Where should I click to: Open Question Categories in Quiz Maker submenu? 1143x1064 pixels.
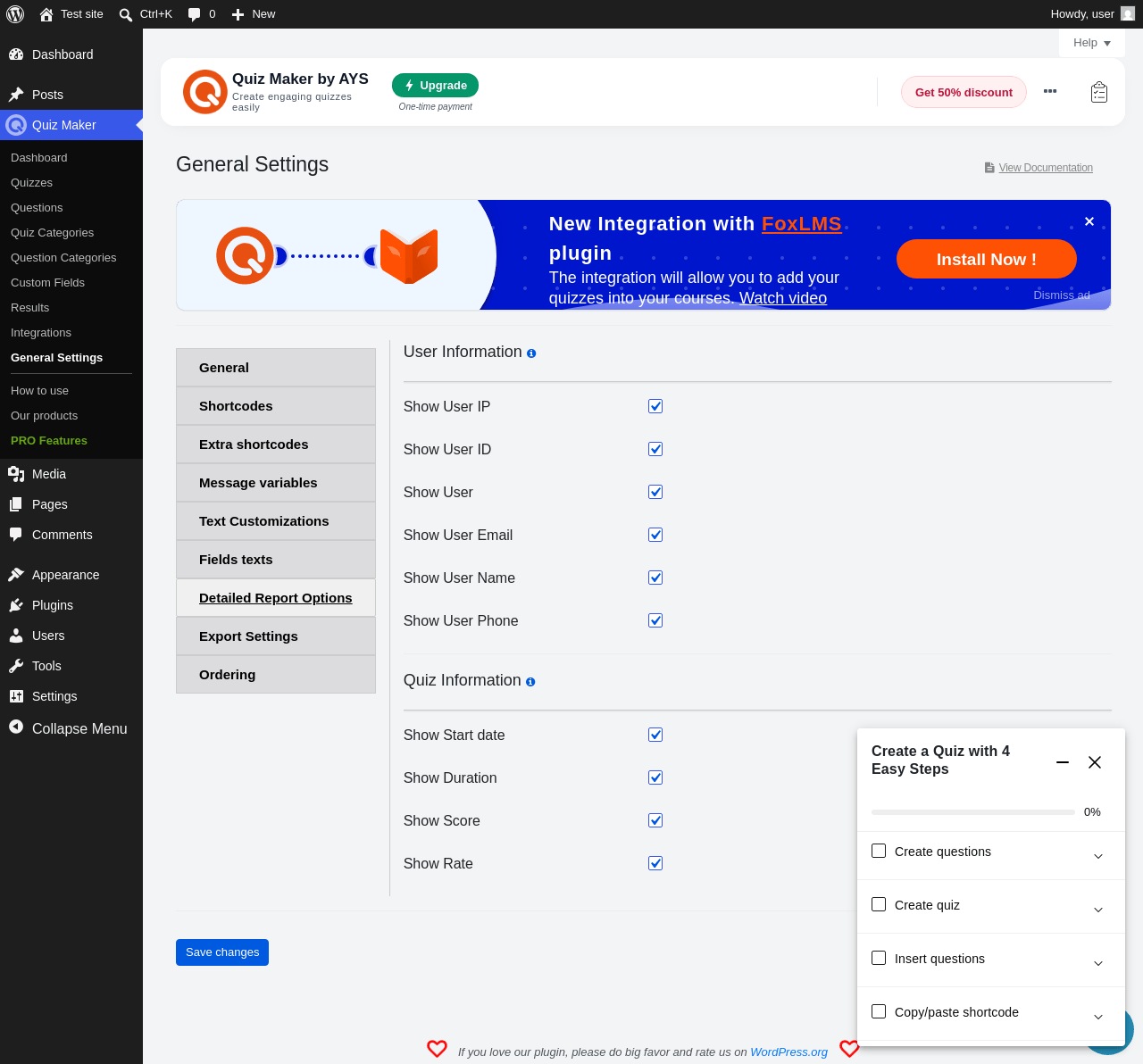click(x=63, y=258)
